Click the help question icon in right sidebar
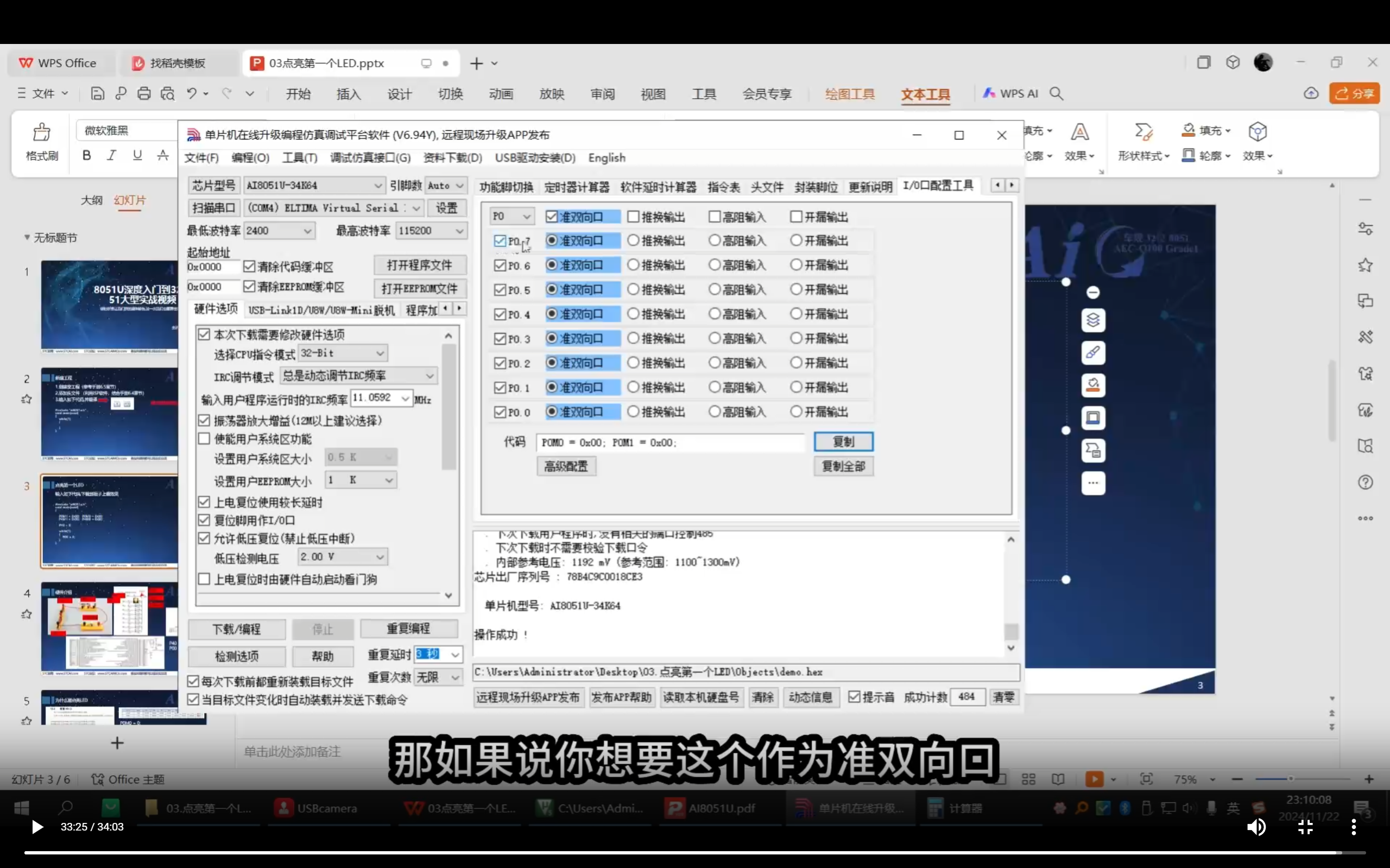This screenshot has height=868, width=1390. click(x=1366, y=482)
